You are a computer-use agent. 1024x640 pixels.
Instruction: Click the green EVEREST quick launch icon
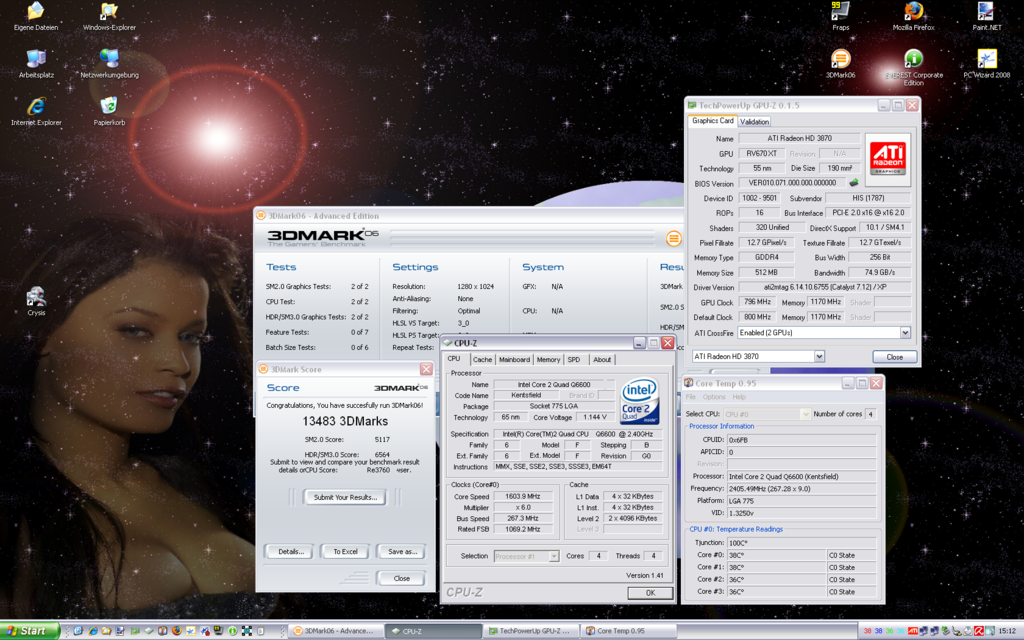pyautogui.click(x=232, y=631)
